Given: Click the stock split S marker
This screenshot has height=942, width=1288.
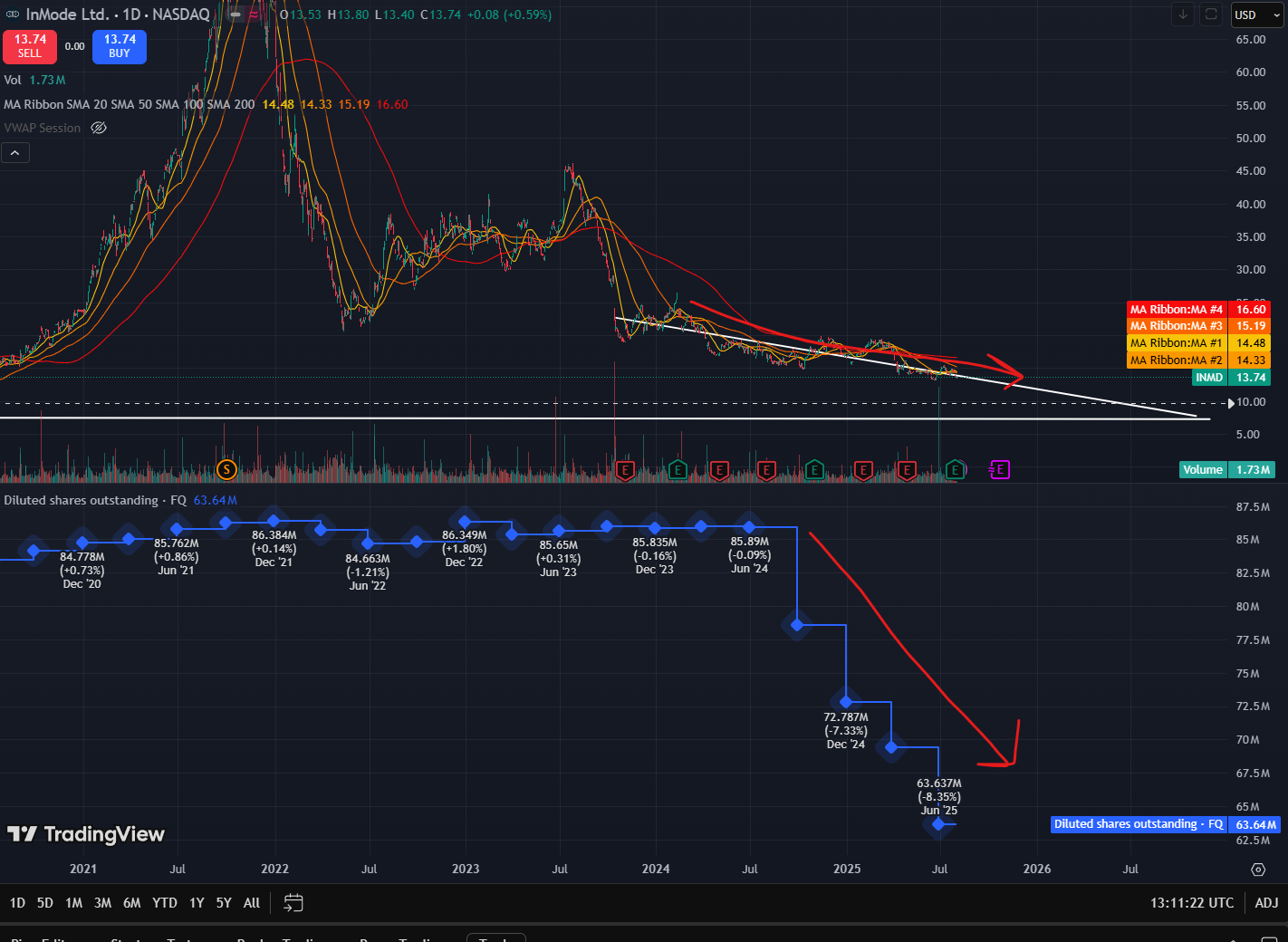Looking at the screenshot, I should 226,469.
